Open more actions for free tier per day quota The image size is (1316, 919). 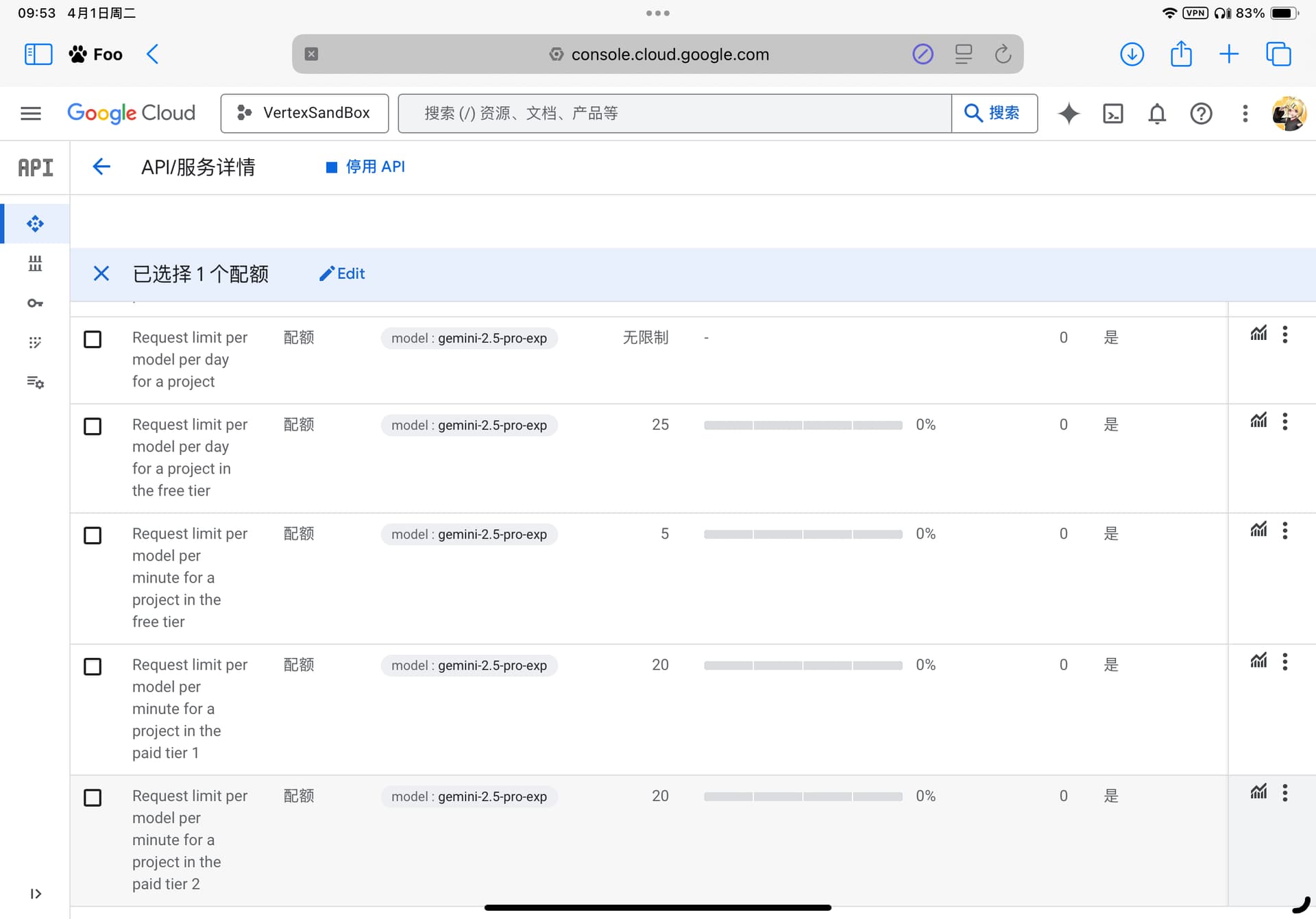point(1285,421)
